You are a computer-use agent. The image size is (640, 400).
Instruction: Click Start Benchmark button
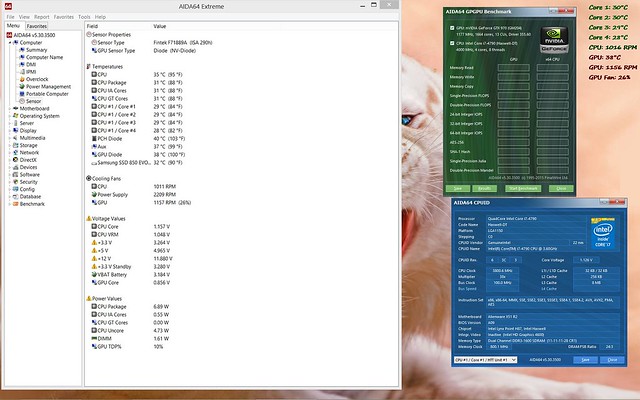[523, 189]
